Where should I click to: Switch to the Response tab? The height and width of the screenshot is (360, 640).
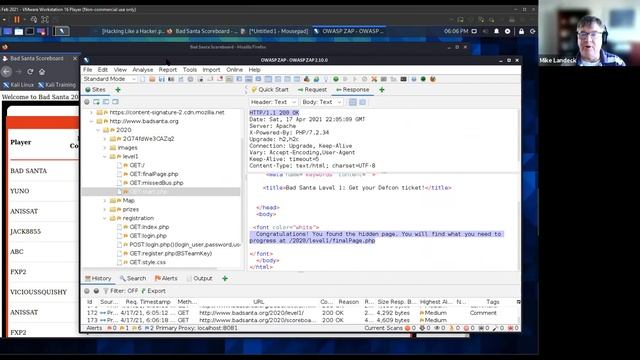point(353,89)
